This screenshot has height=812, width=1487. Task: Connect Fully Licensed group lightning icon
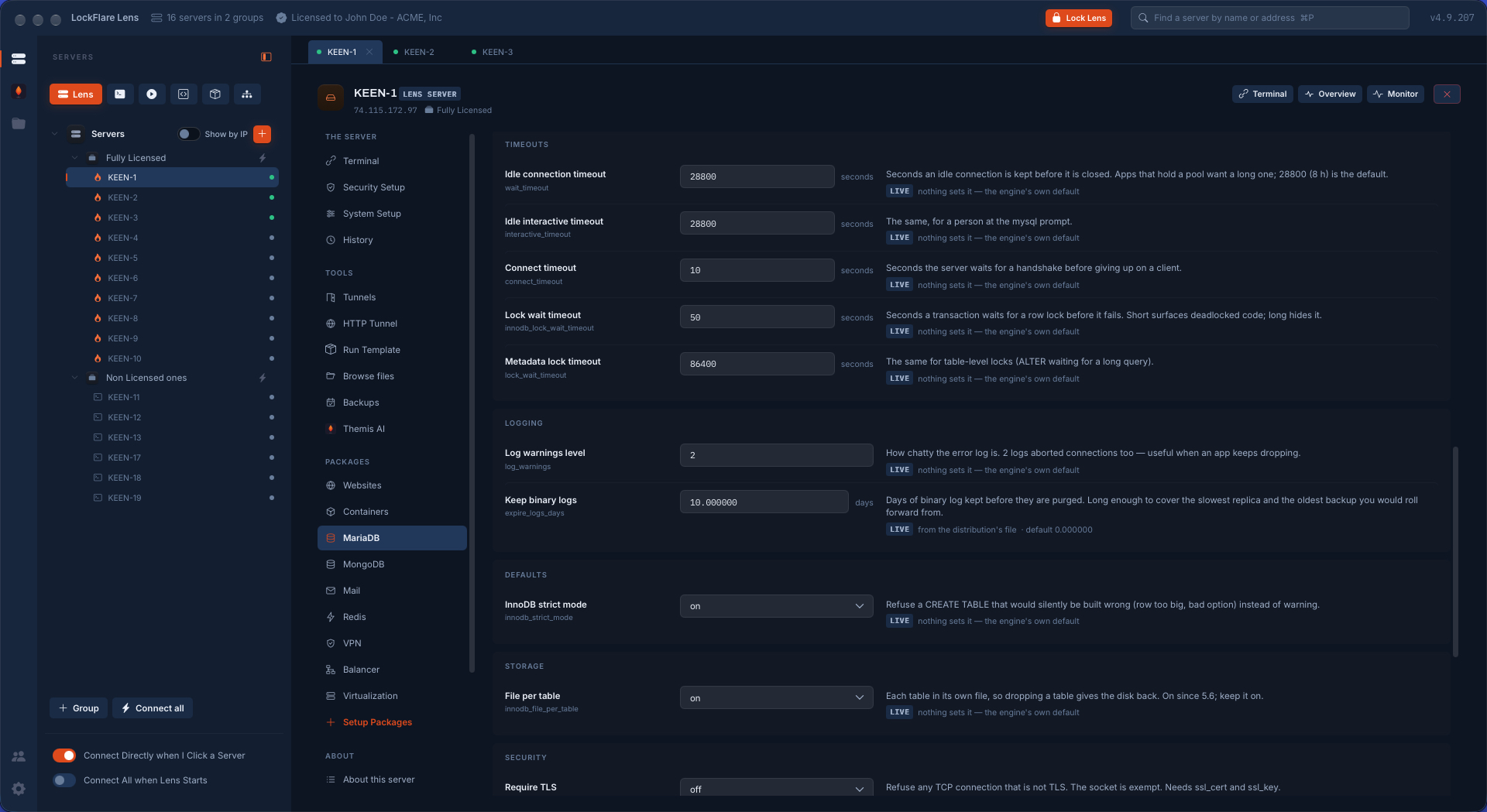pos(263,158)
